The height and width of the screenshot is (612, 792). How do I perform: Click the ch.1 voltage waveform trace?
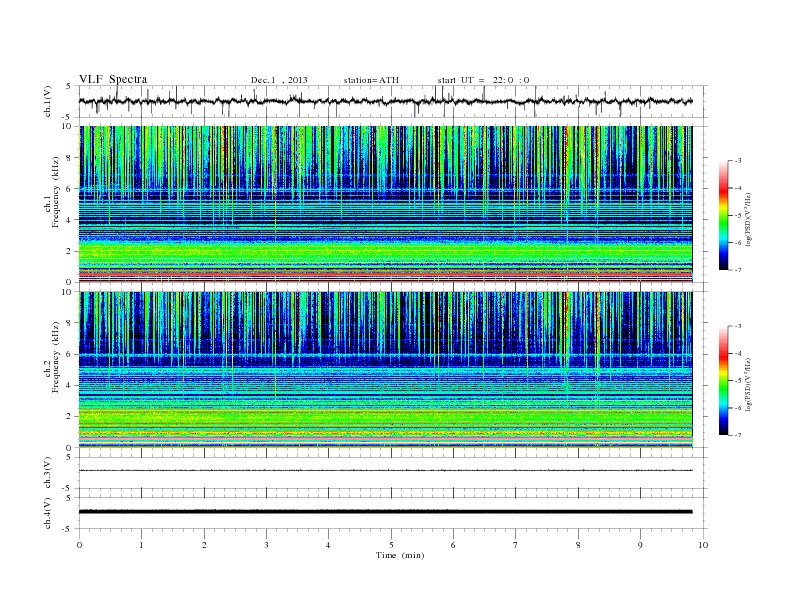coord(385,101)
